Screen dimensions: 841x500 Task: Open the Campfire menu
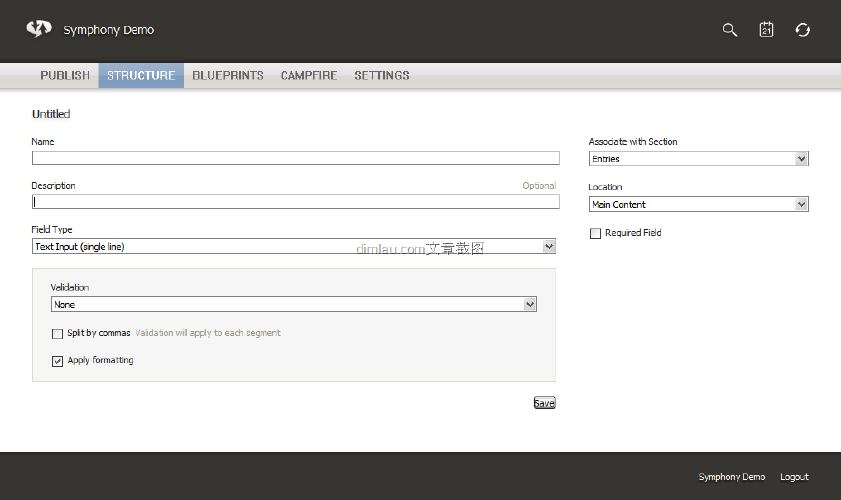pyautogui.click(x=309, y=76)
